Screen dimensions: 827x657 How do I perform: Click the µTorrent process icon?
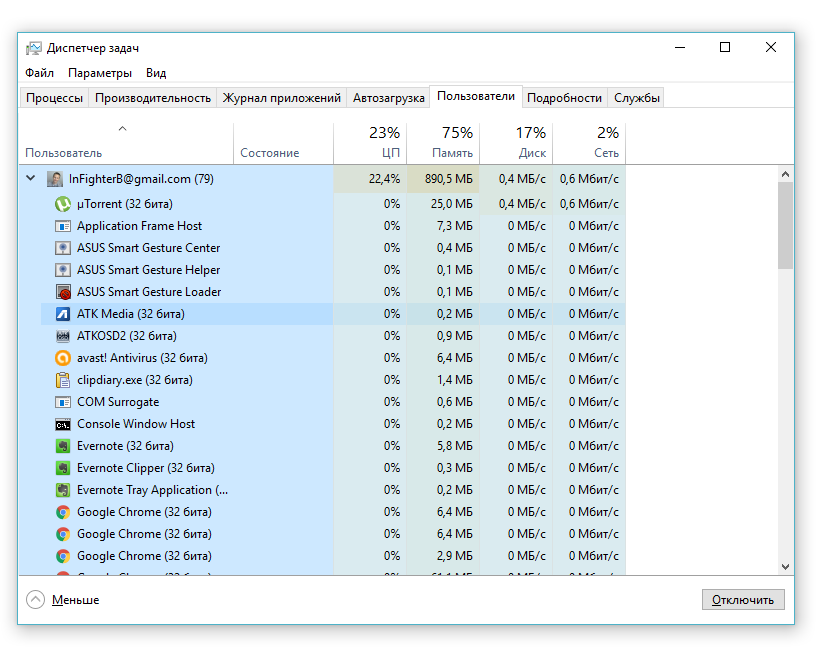click(63, 204)
